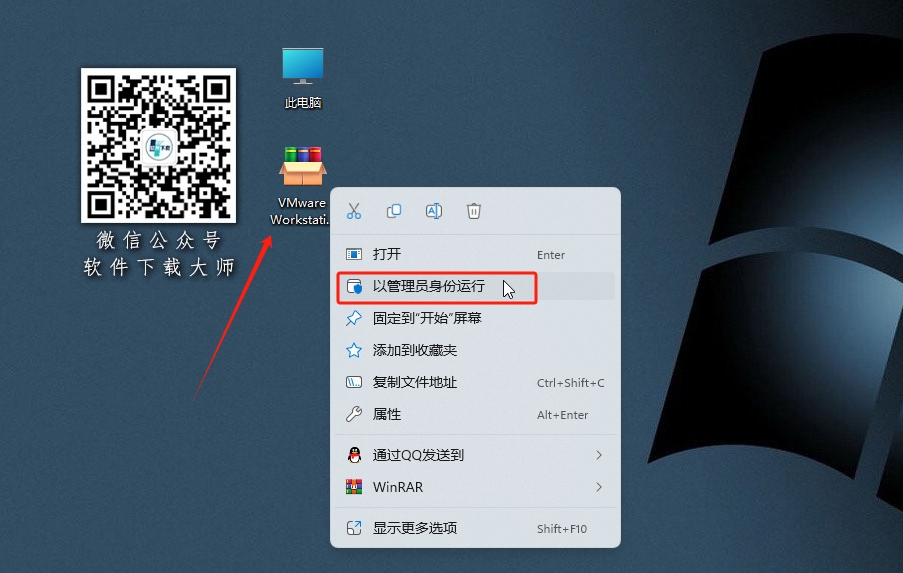Select 固定到"开始"屏幕 option
The image size is (903, 573).
[475, 318]
